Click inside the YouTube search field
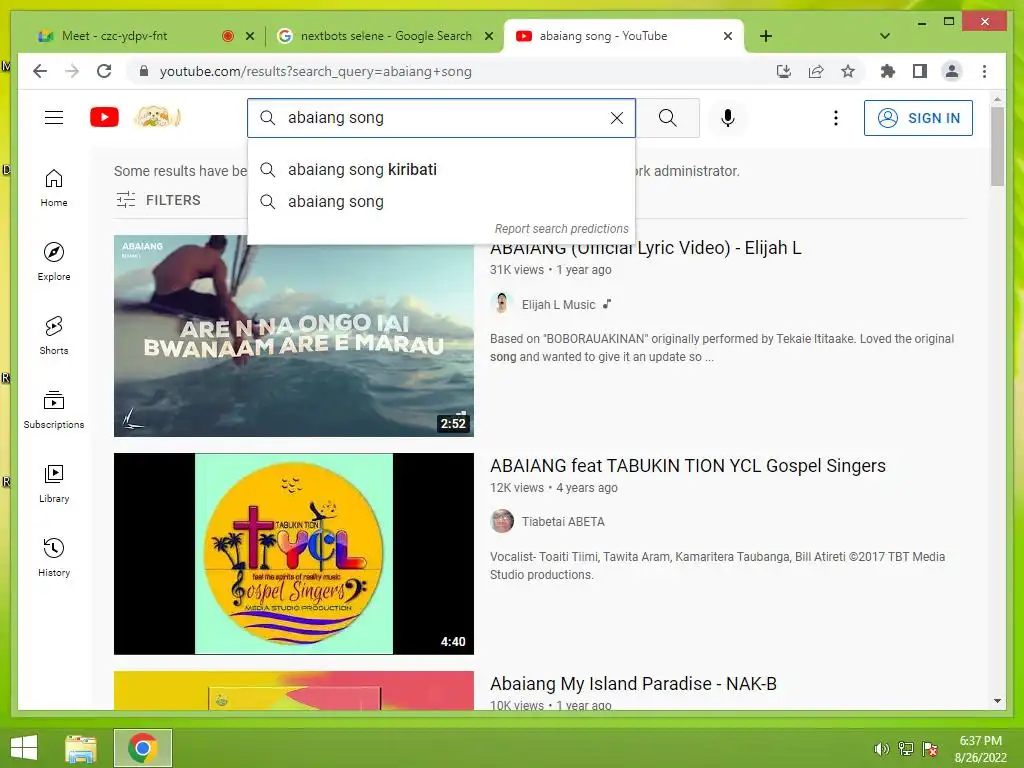The height and width of the screenshot is (768, 1024). pos(441,118)
